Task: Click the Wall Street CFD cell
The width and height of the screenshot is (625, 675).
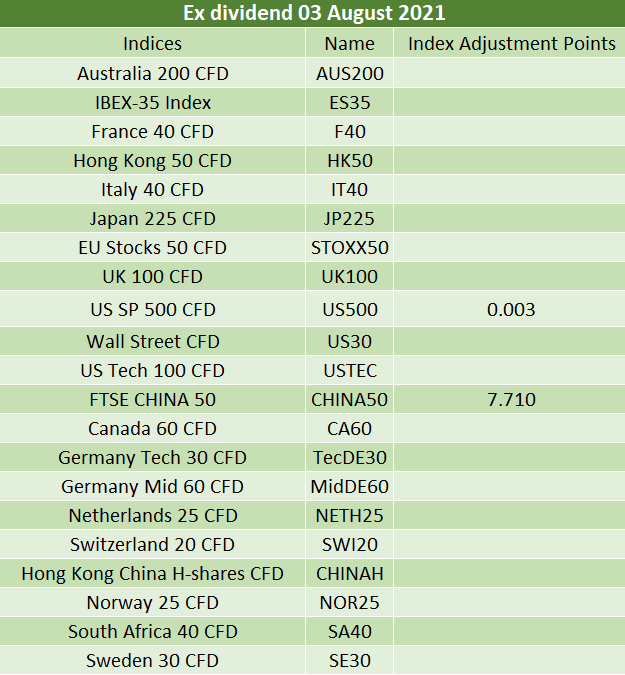Action: 152,341
